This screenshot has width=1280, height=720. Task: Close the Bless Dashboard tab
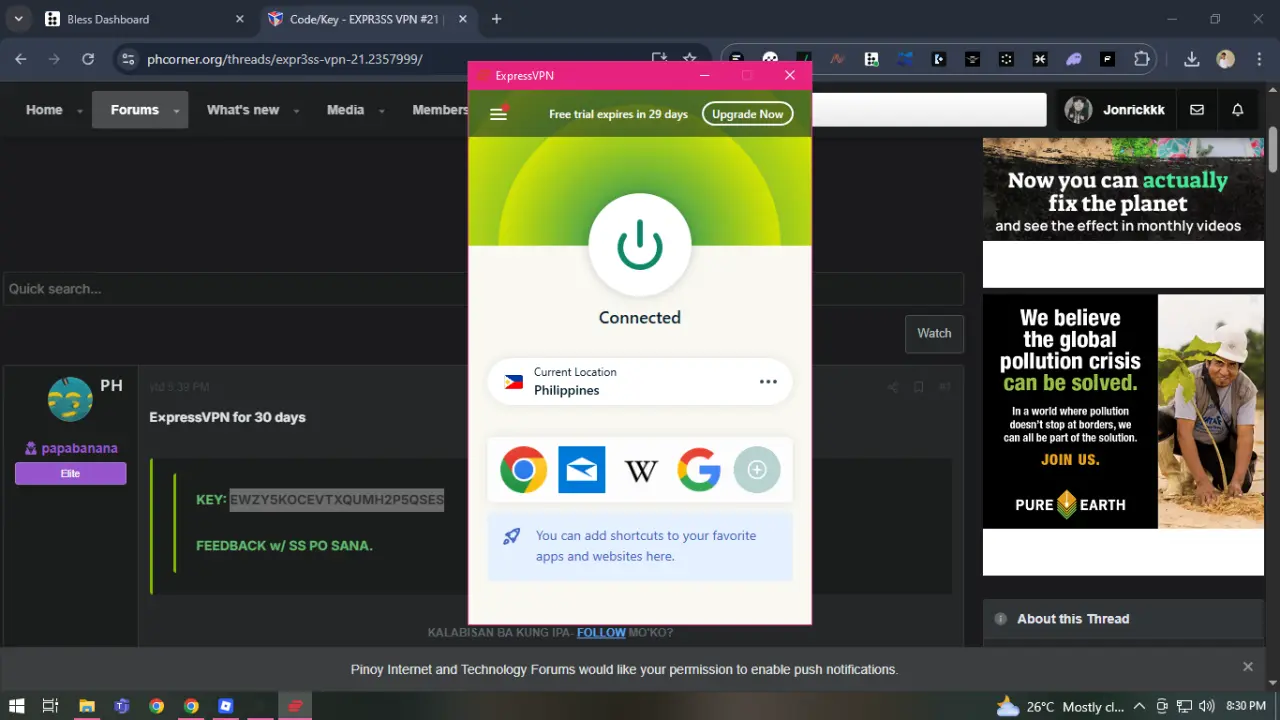point(239,19)
